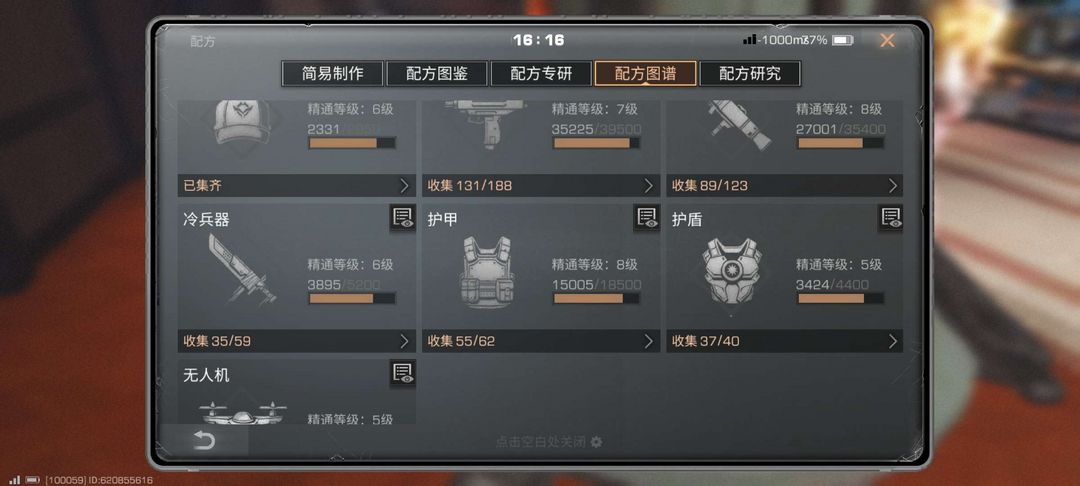
Task: Toggle the recipe view eye icon for 护甲
Action: tap(647, 218)
